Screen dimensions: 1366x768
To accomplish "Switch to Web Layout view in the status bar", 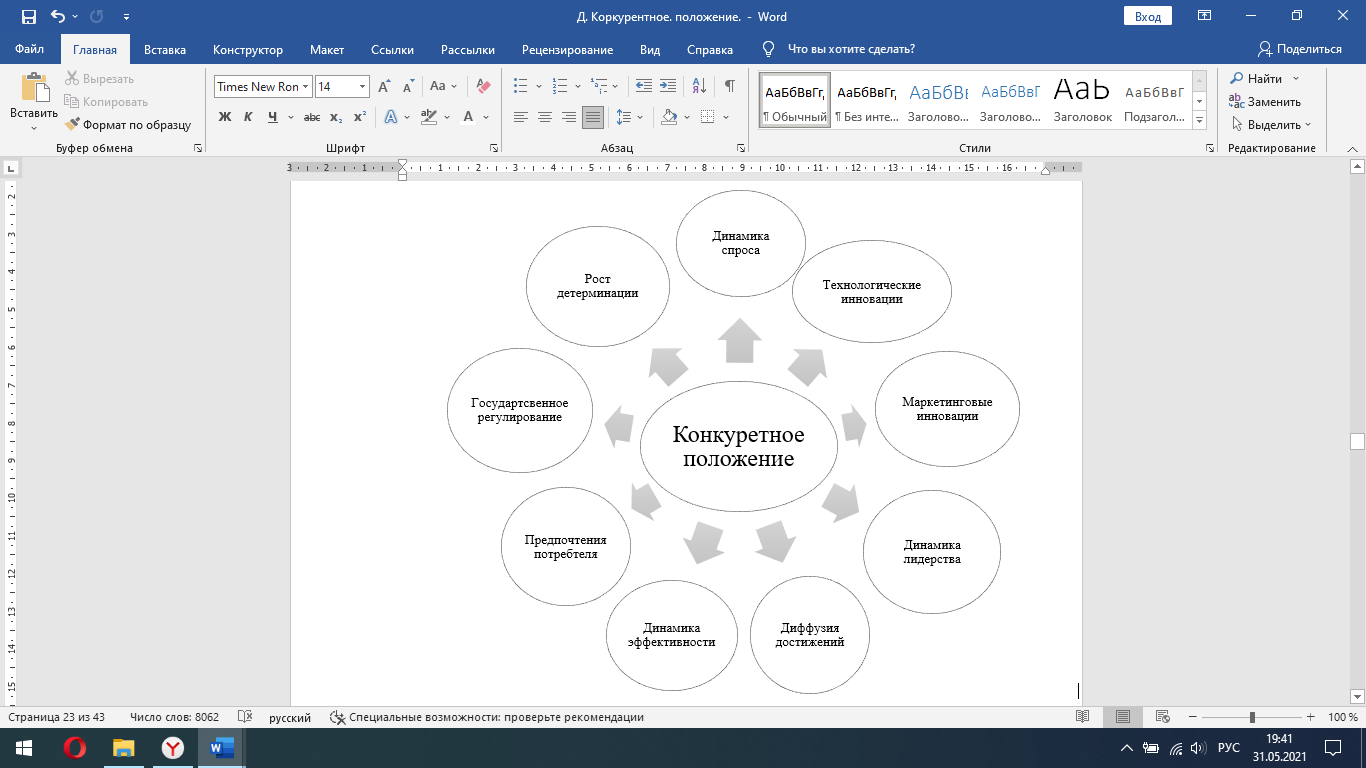I will point(1162,717).
